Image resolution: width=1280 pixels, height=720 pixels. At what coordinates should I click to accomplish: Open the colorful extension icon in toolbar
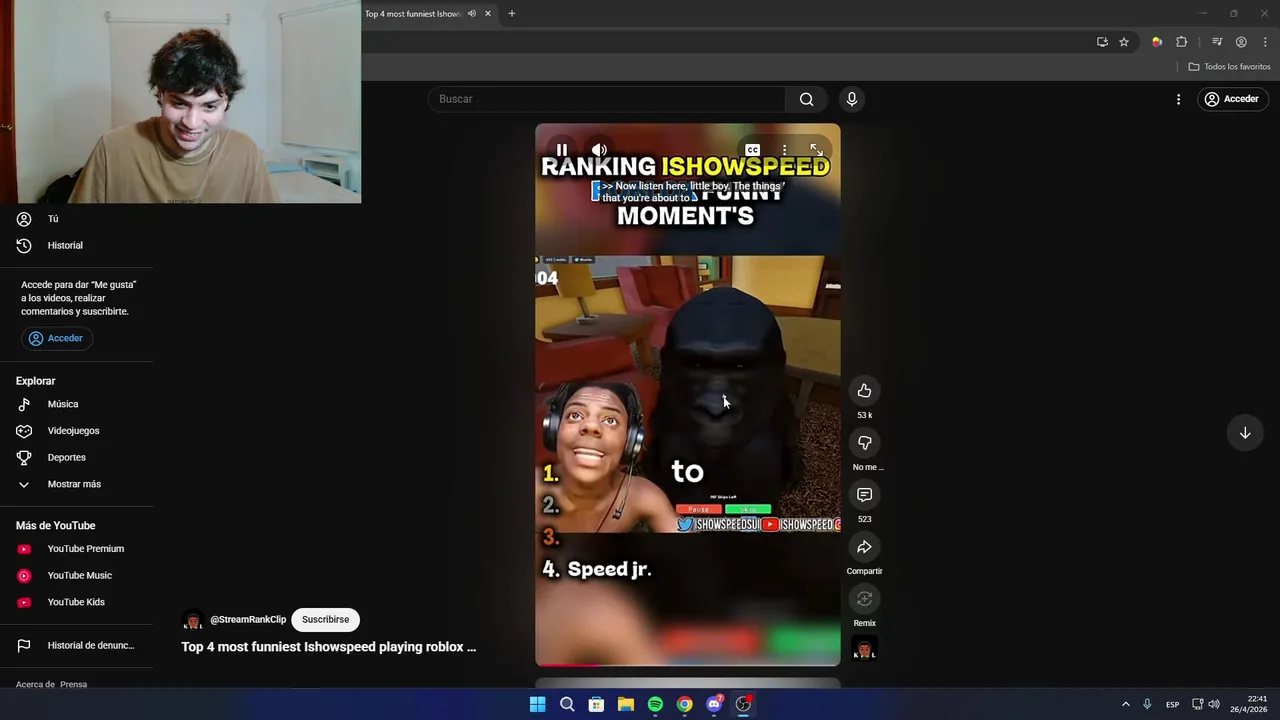pyautogui.click(x=1157, y=42)
